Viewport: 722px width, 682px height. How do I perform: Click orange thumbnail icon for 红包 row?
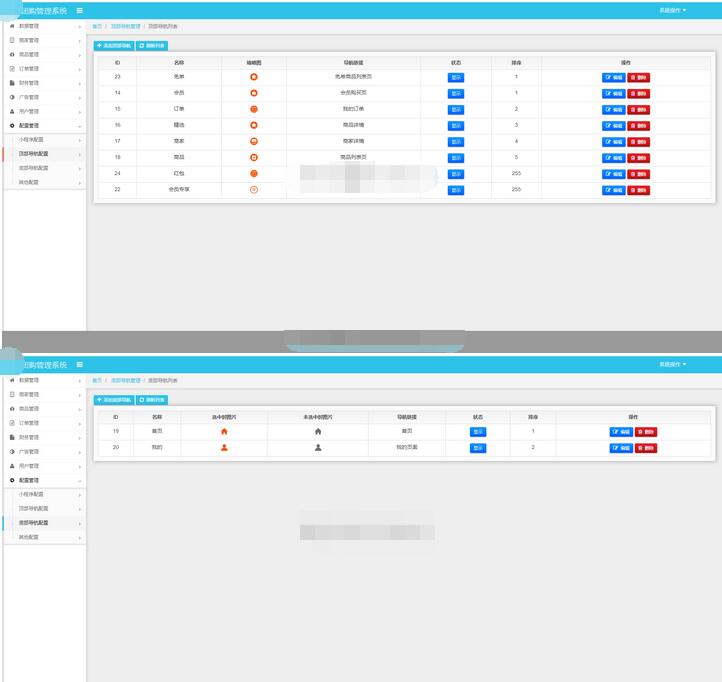click(254, 173)
